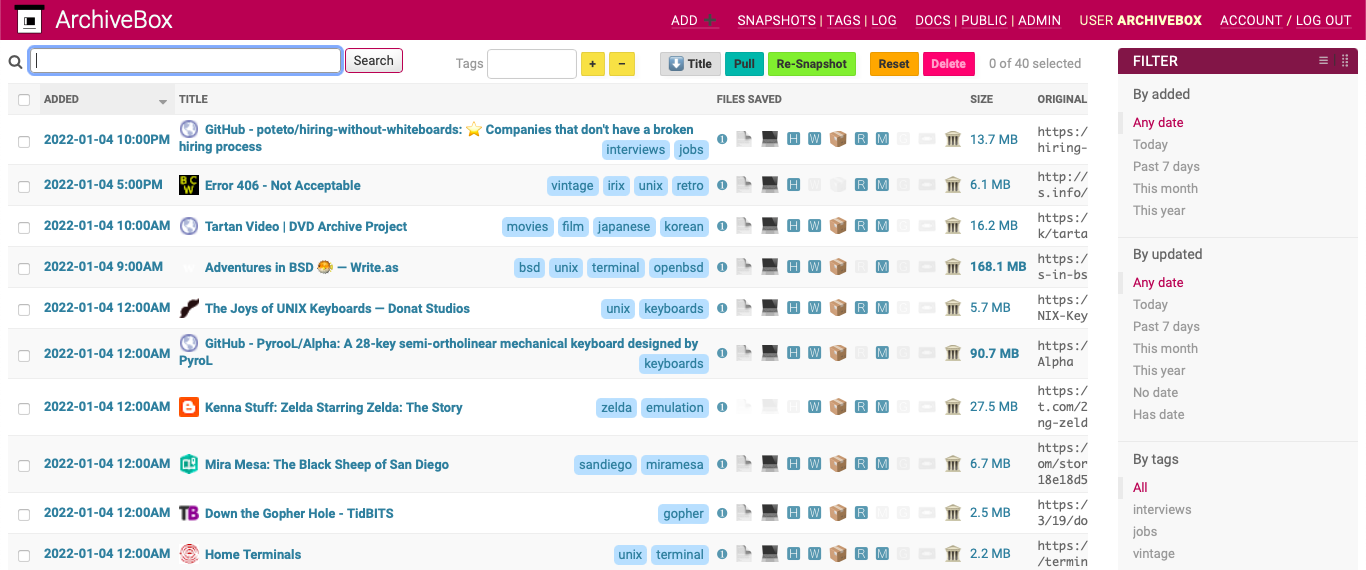Sort by the ADDED column arrow
This screenshot has width=1366, height=570.
click(163, 102)
